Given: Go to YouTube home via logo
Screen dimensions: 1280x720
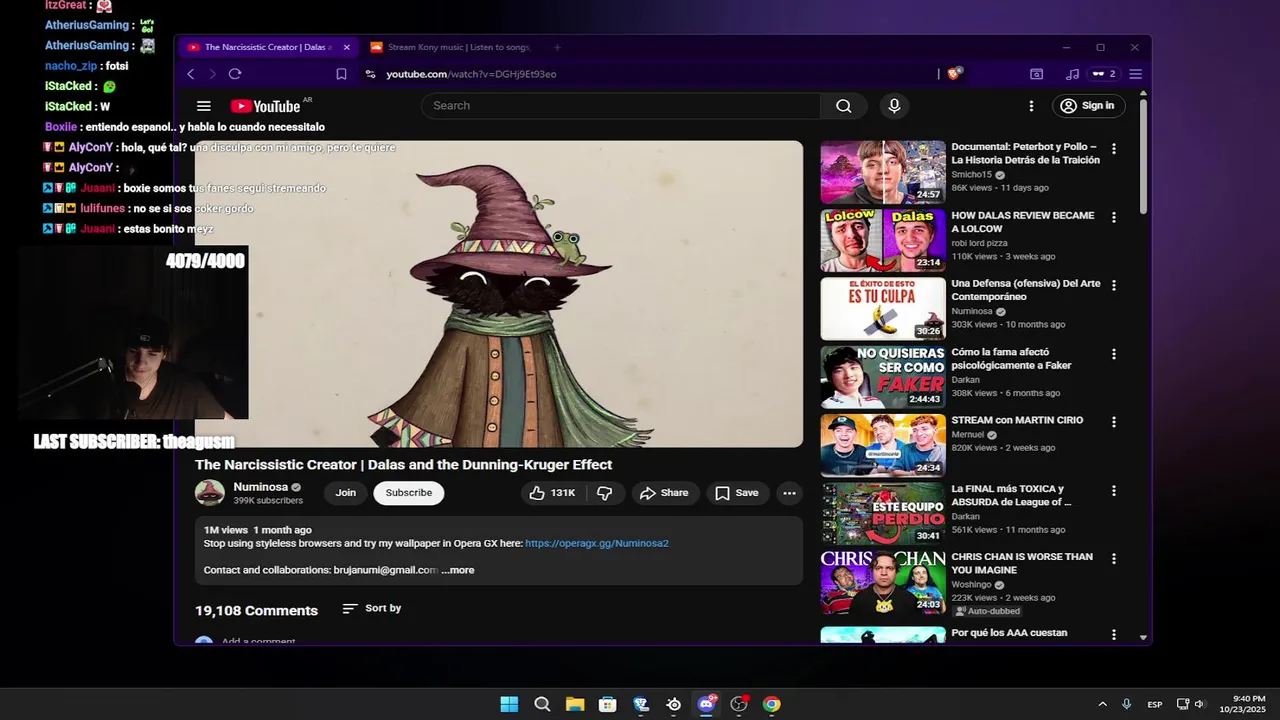Looking at the screenshot, I should (x=266, y=106).
